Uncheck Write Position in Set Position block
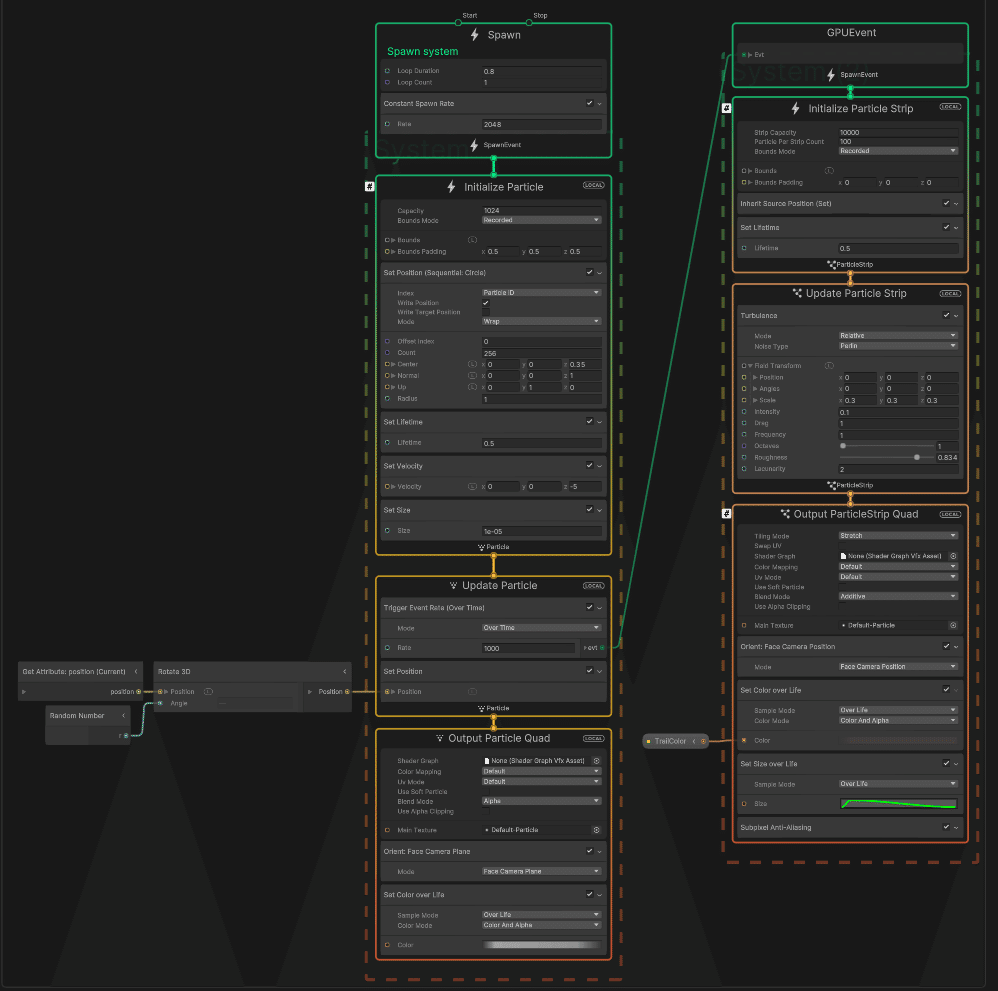The width and height of the screenshot is (998, 991). tap(486, 303)
